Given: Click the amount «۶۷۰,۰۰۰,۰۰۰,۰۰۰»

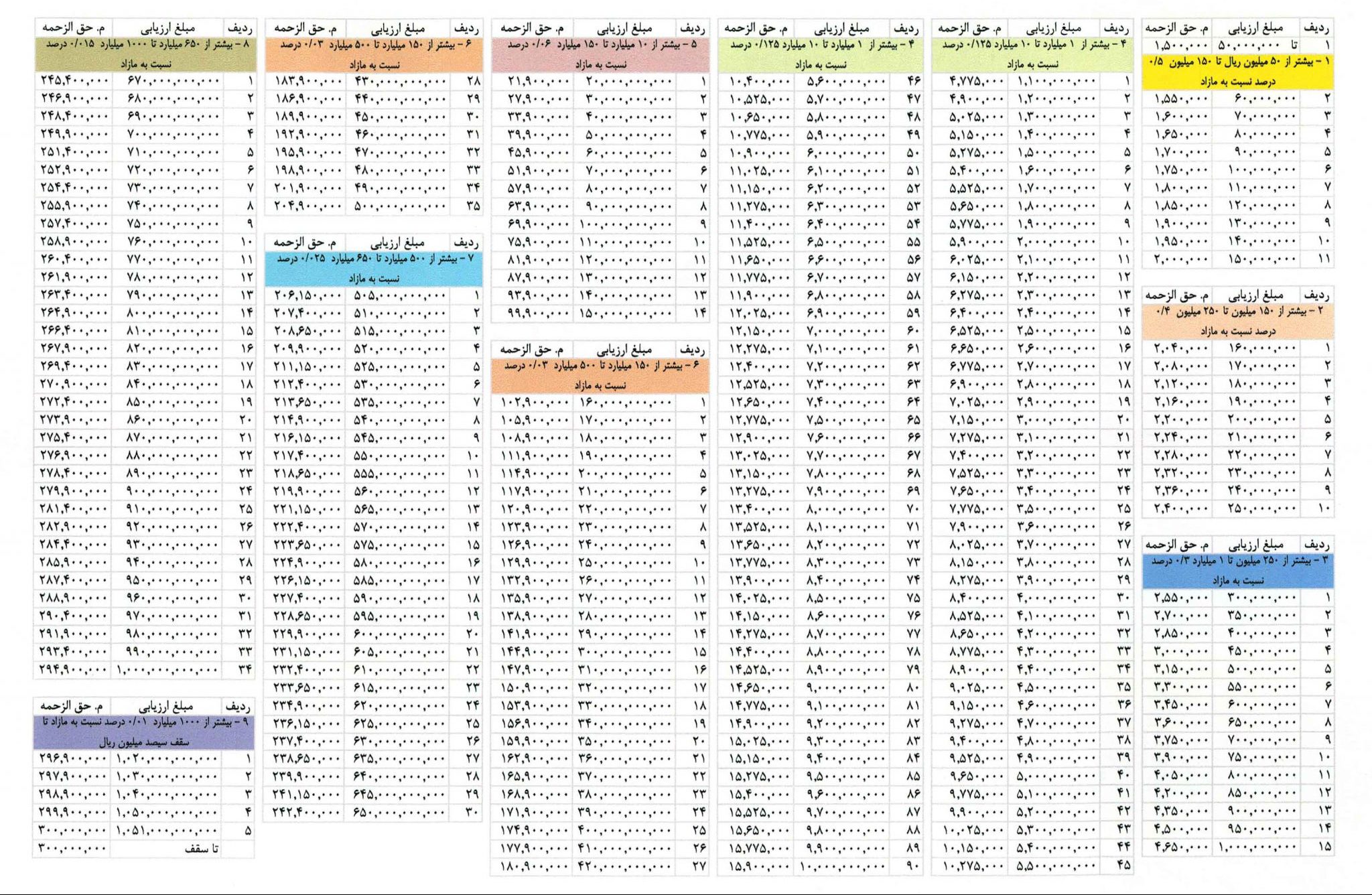Looking at the screenshot, I should tap(174, 80).
